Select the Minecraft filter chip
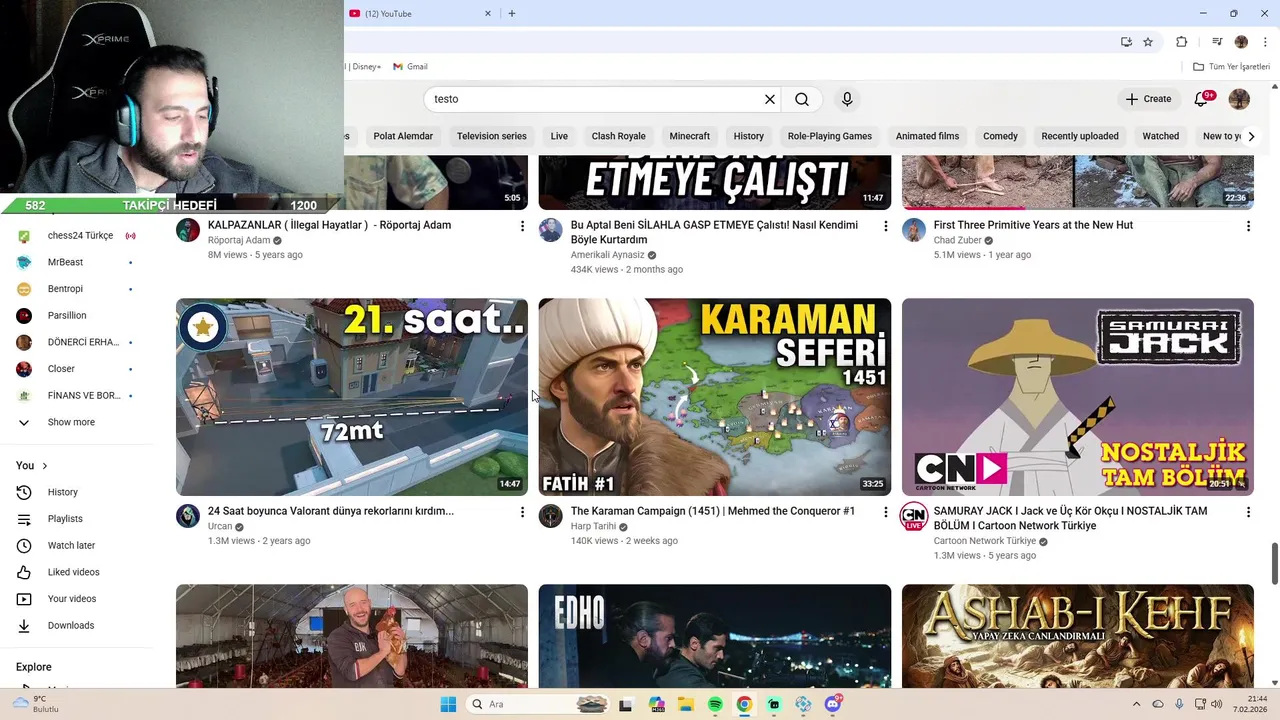 click(689, 136)
